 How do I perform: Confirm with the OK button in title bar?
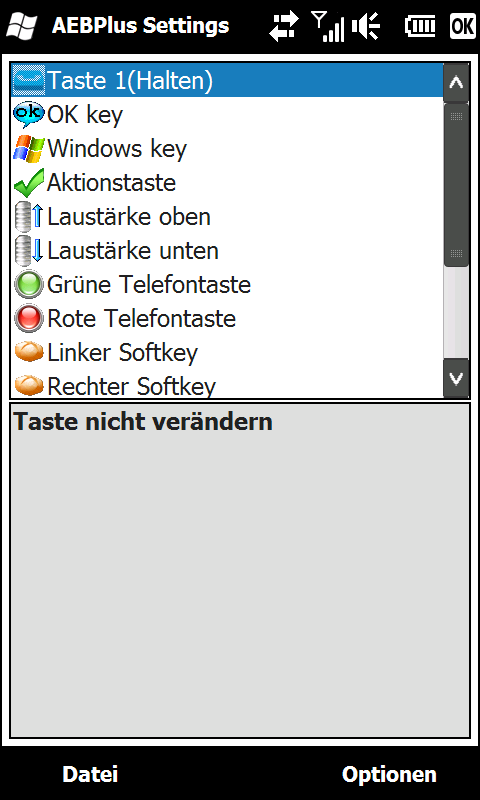coord(463,26)
